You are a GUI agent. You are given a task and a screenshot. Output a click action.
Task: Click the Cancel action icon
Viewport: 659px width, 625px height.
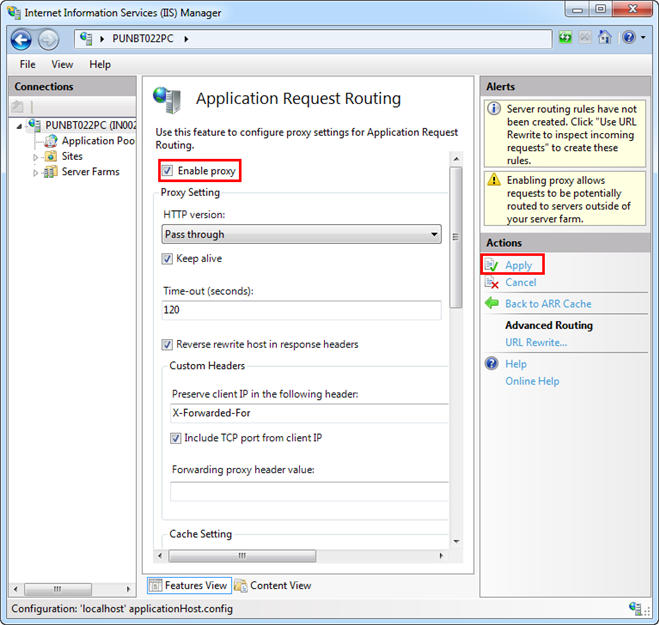coord(492,282)
